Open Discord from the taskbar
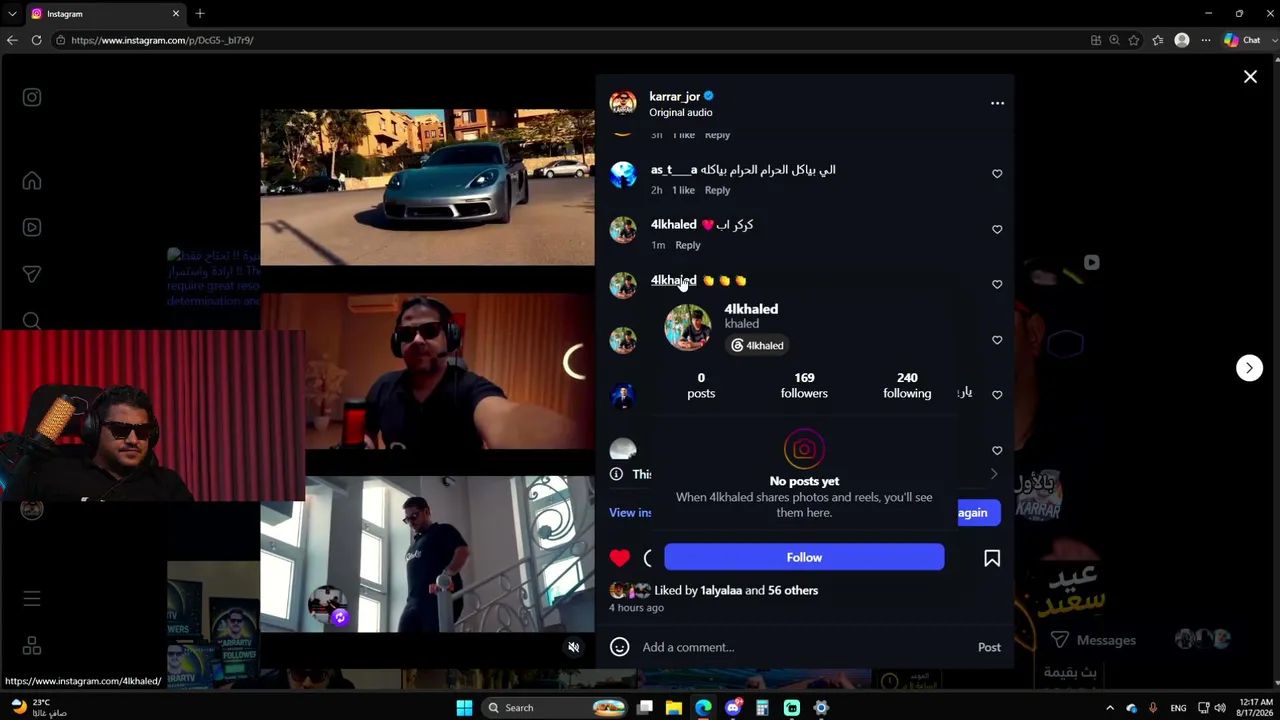Viewport: 1280px width, 720px height. tap(733, 708)
